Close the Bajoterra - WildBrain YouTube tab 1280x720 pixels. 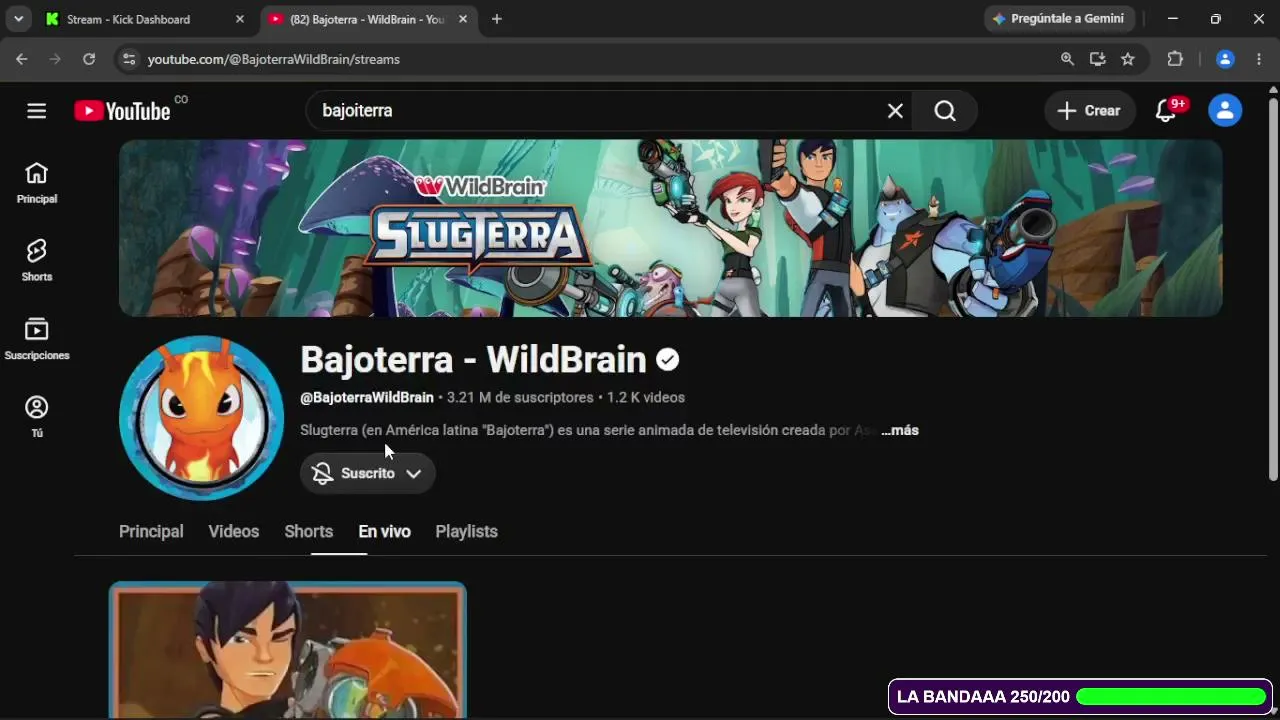click(463, 19)
